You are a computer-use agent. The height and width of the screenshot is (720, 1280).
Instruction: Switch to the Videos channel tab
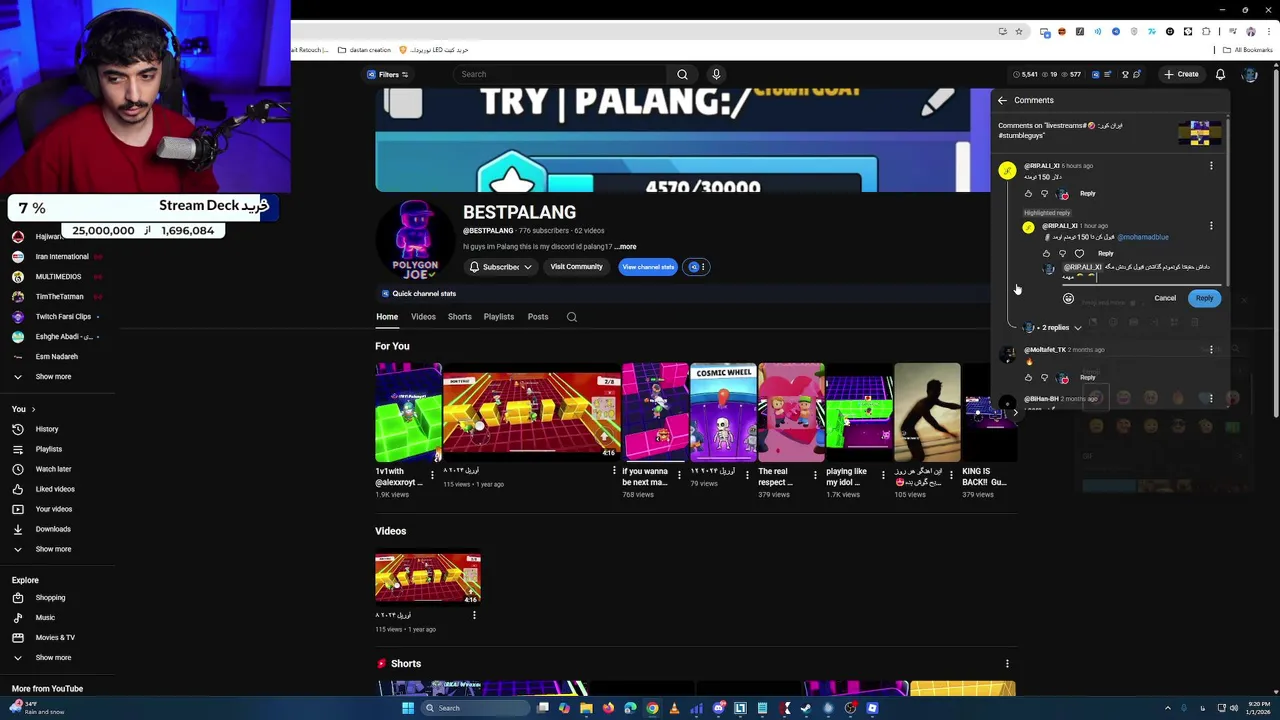(x=423, y=317)
